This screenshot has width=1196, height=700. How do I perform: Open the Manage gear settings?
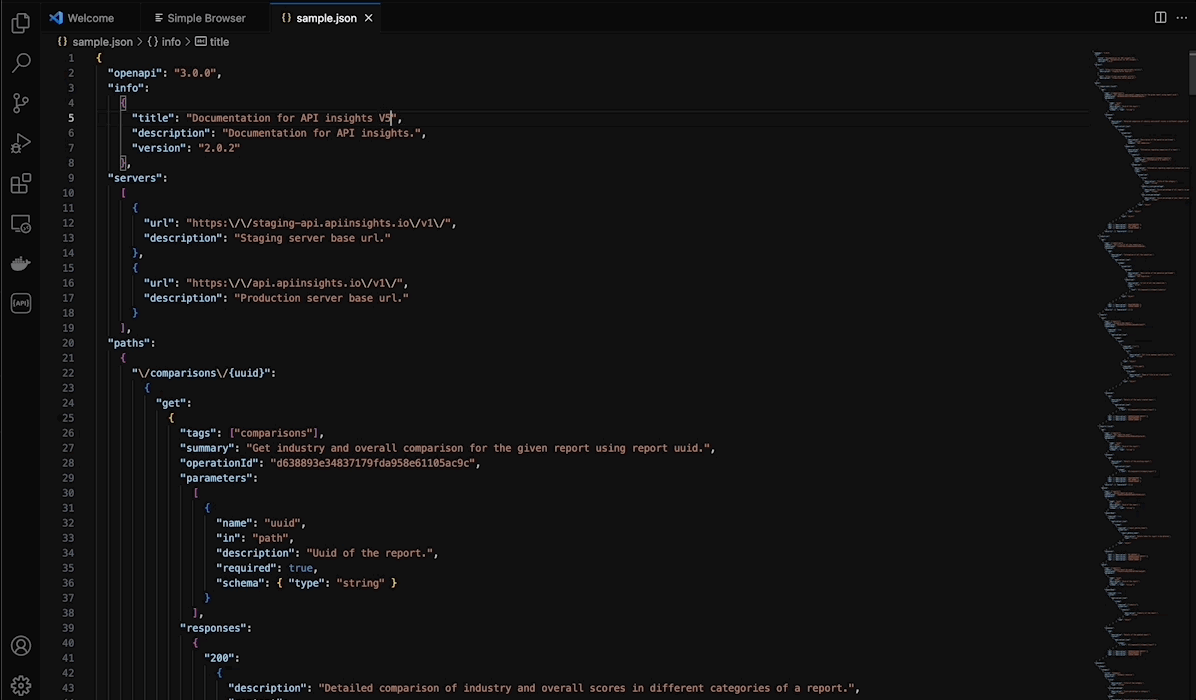pyautogui.click(x=20, y=686)
